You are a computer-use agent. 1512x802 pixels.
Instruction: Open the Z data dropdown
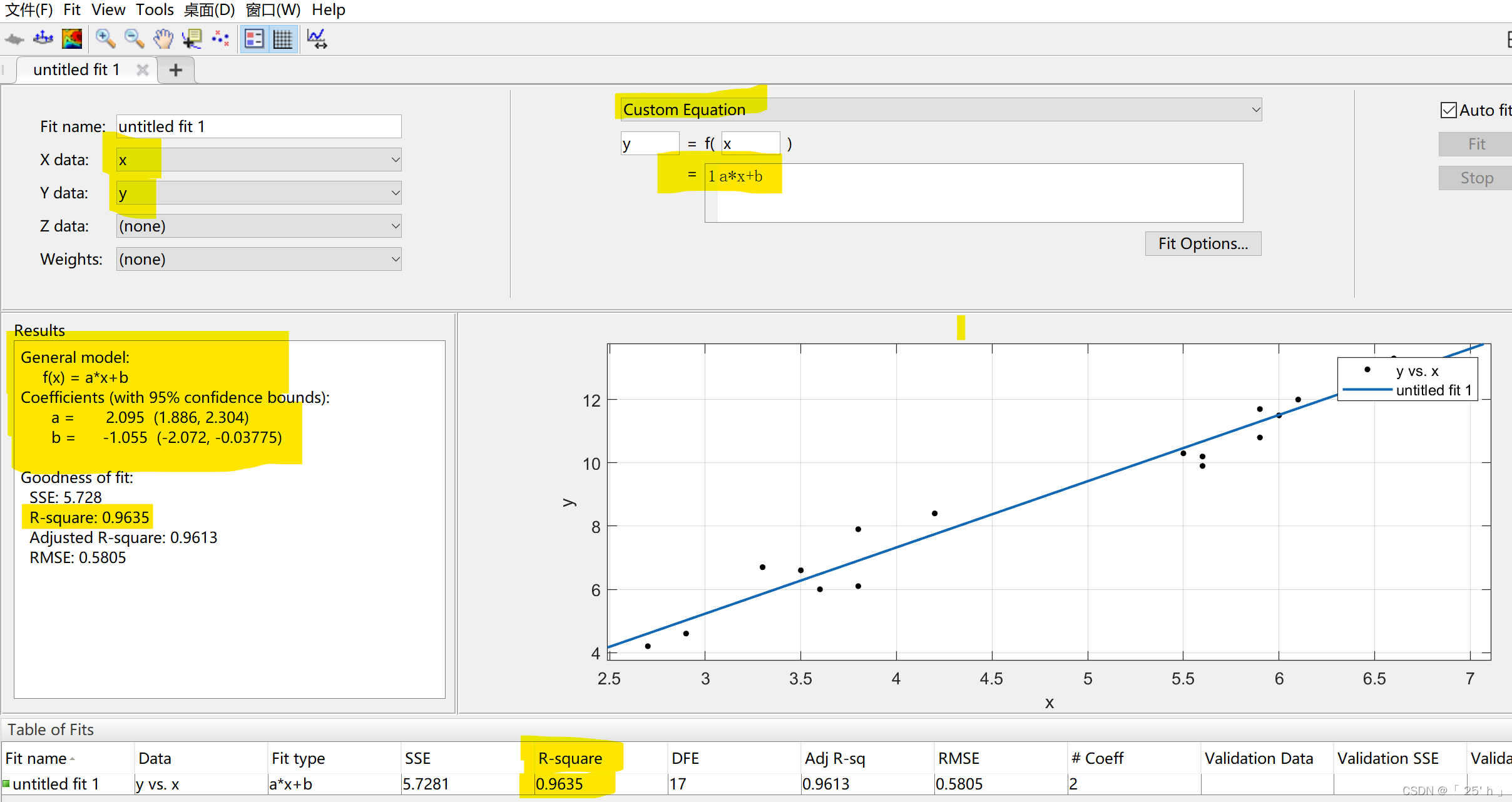[258, 226]
